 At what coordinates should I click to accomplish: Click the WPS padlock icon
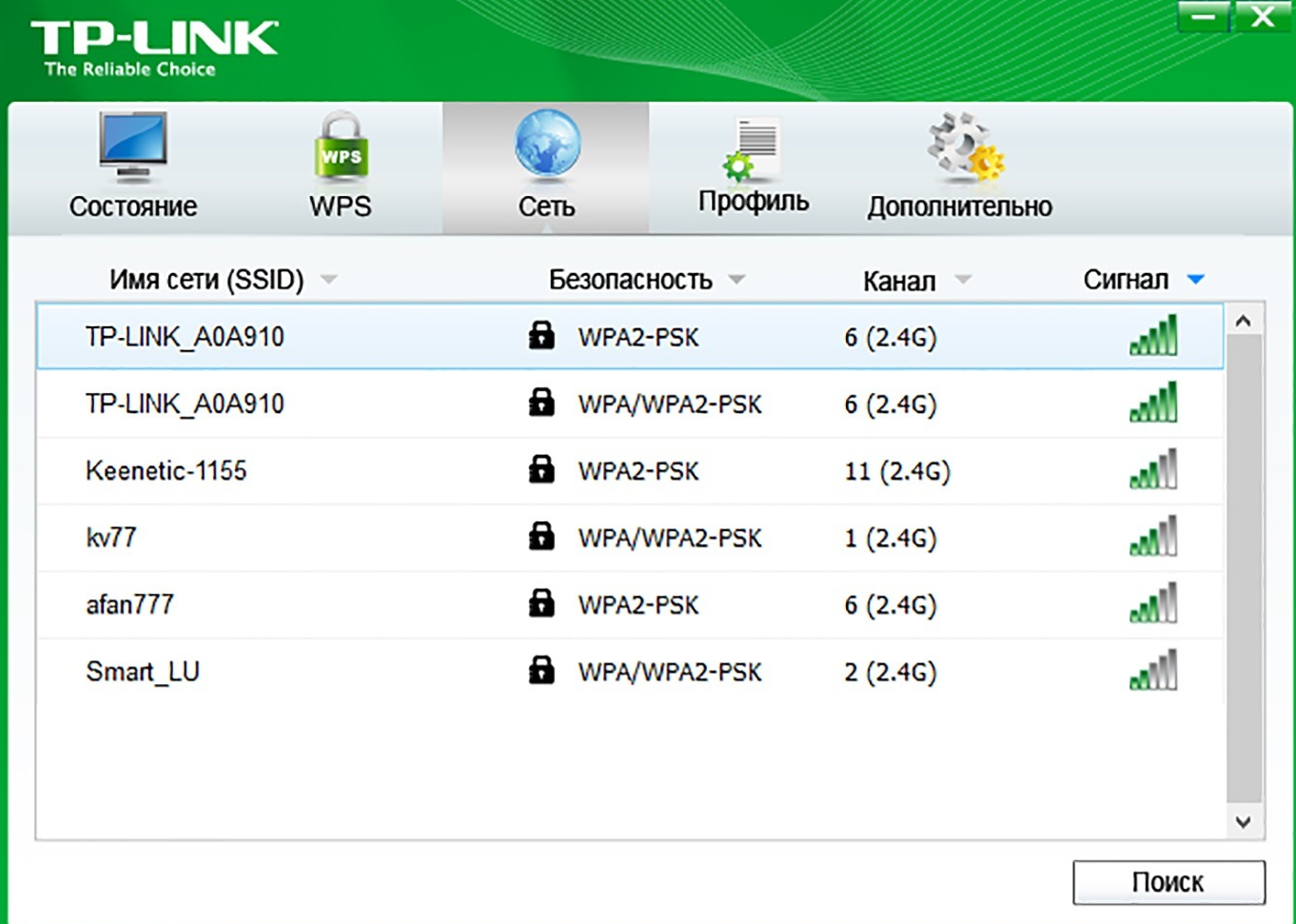coord(340,147)
